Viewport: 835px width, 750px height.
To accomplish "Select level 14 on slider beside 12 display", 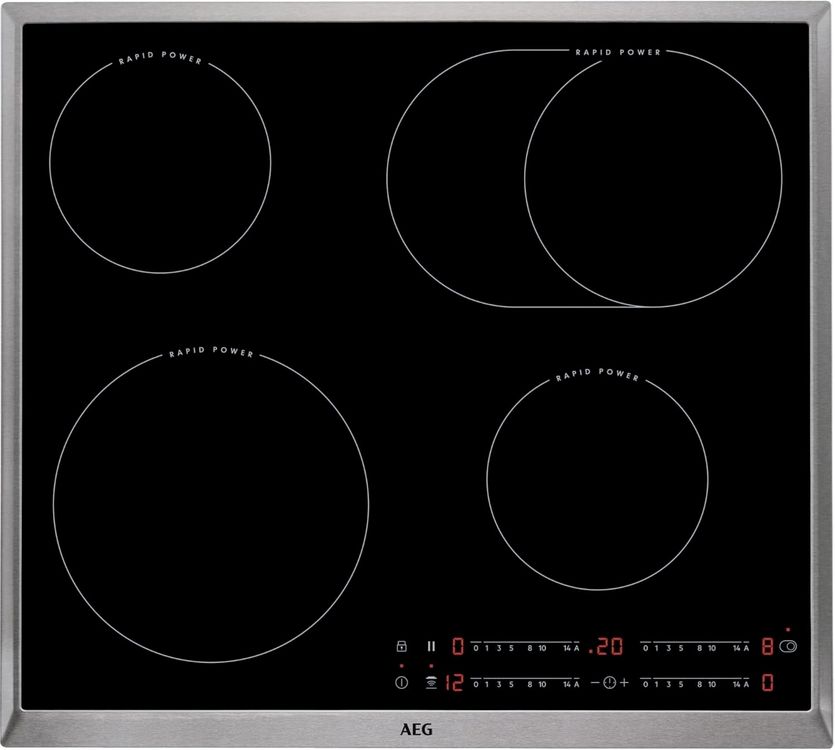I will pyautogui.click(x=567, y=684).
